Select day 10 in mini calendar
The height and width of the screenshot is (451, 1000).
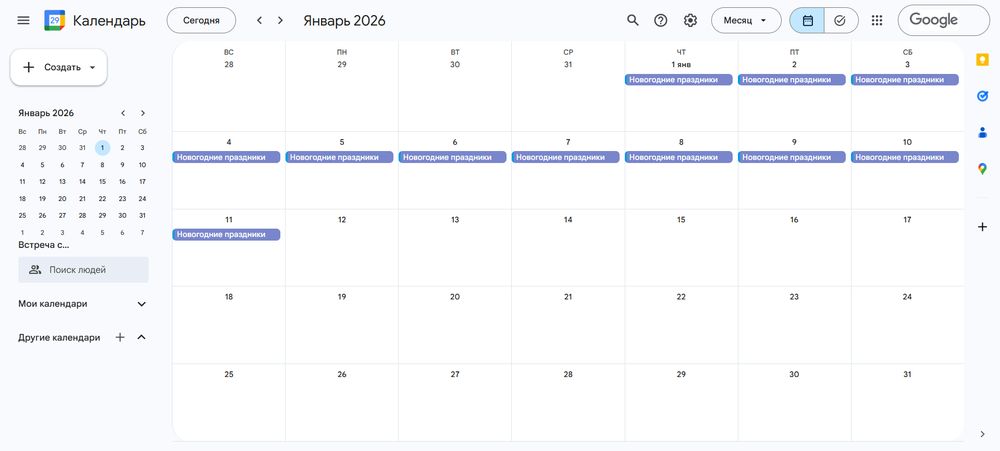click(142, 165)
